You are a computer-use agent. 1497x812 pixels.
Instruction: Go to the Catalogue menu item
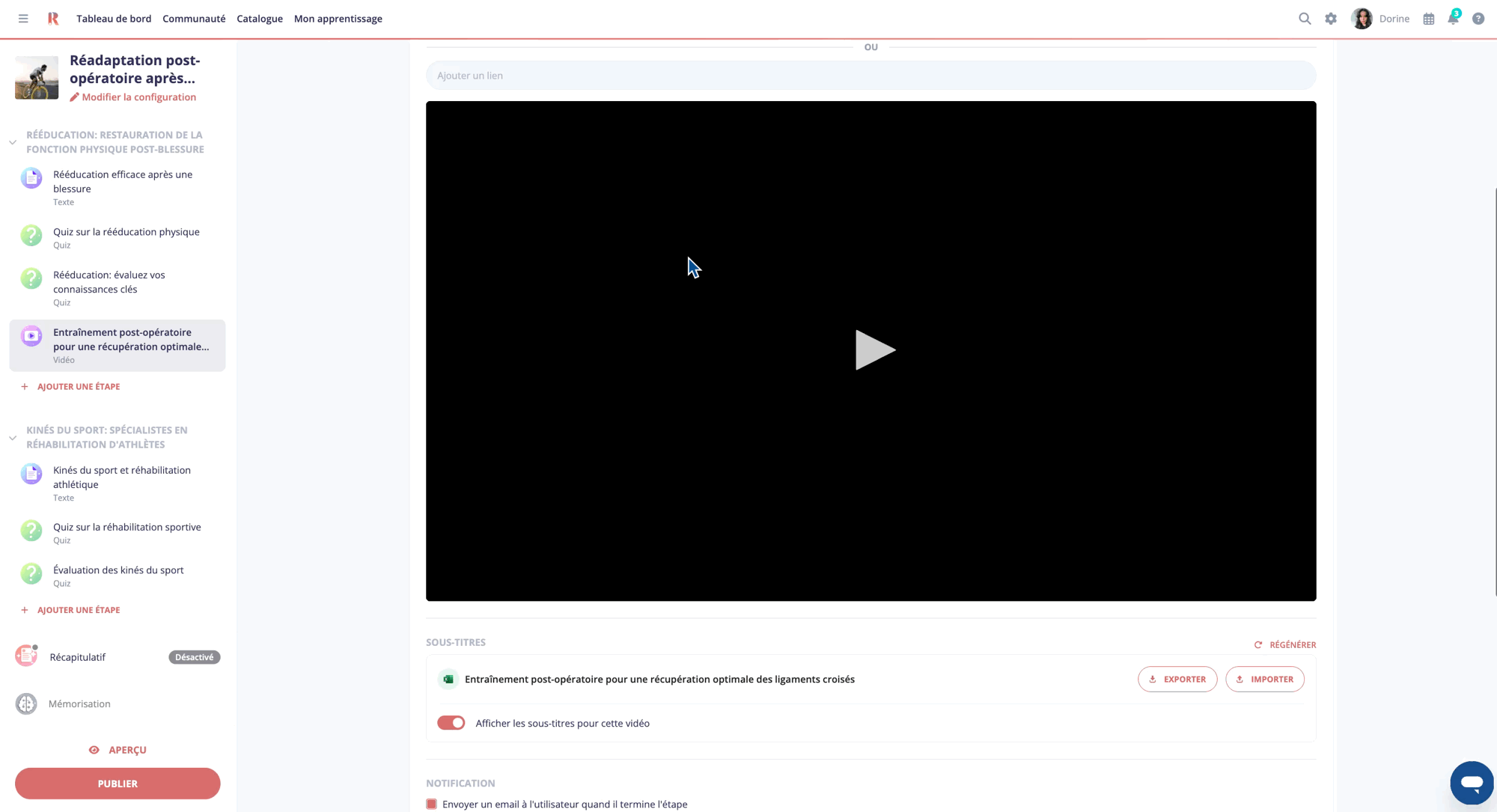[260, 18]
